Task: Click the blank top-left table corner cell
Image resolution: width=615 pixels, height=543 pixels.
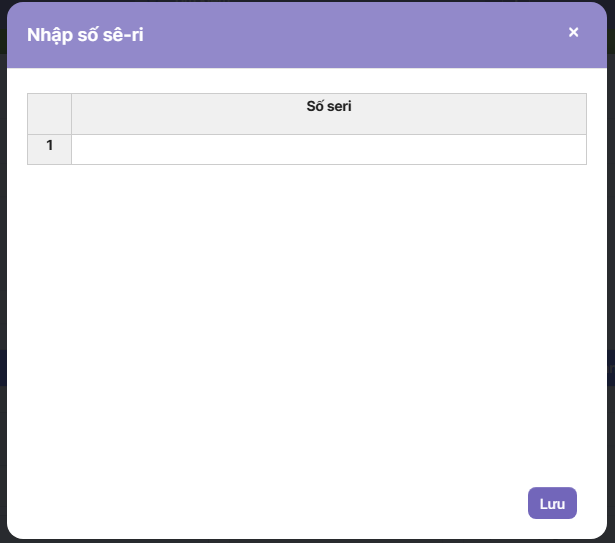Action: pos(49,113)
